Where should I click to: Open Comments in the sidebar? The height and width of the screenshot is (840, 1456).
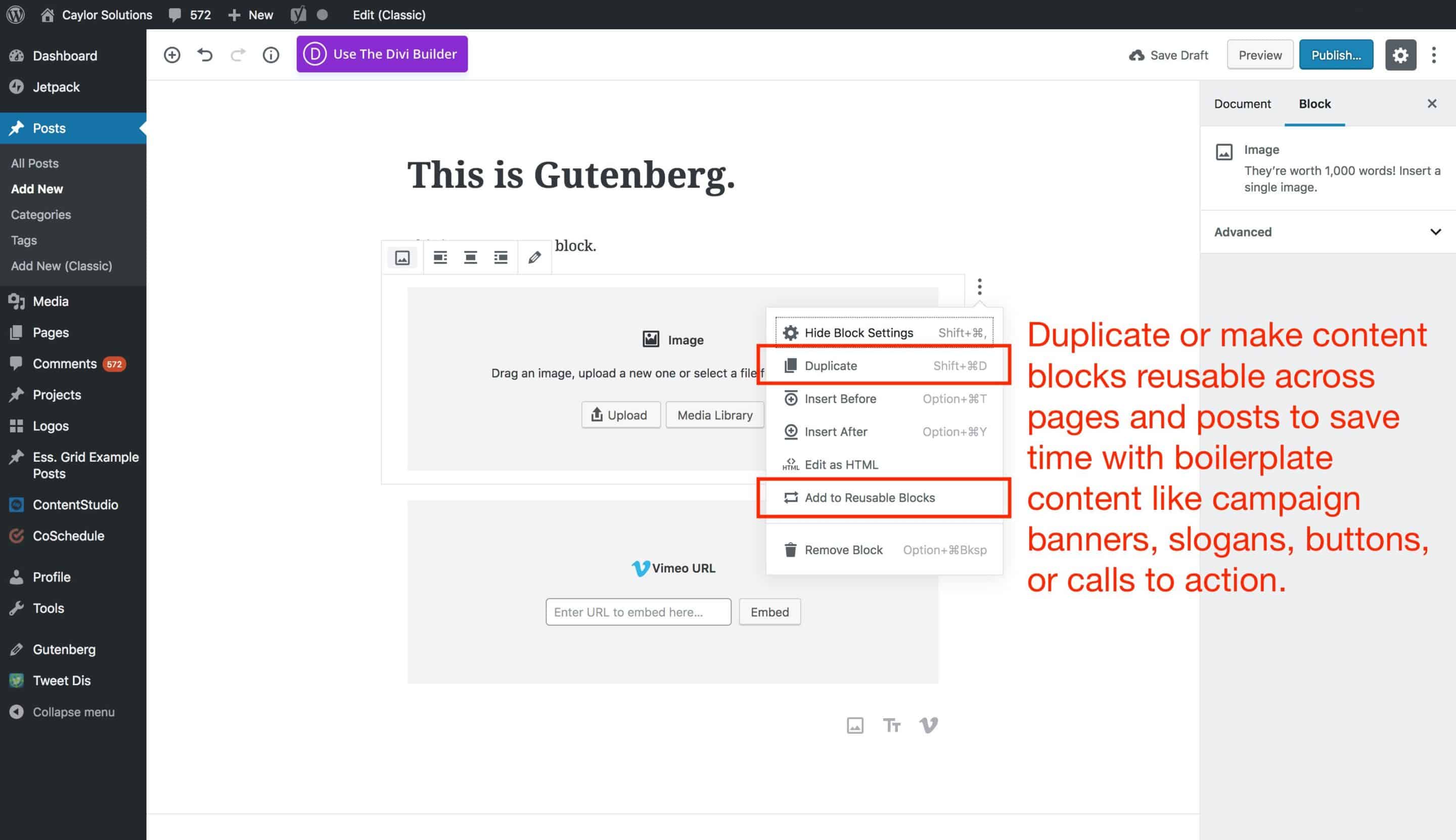(73, 363)
